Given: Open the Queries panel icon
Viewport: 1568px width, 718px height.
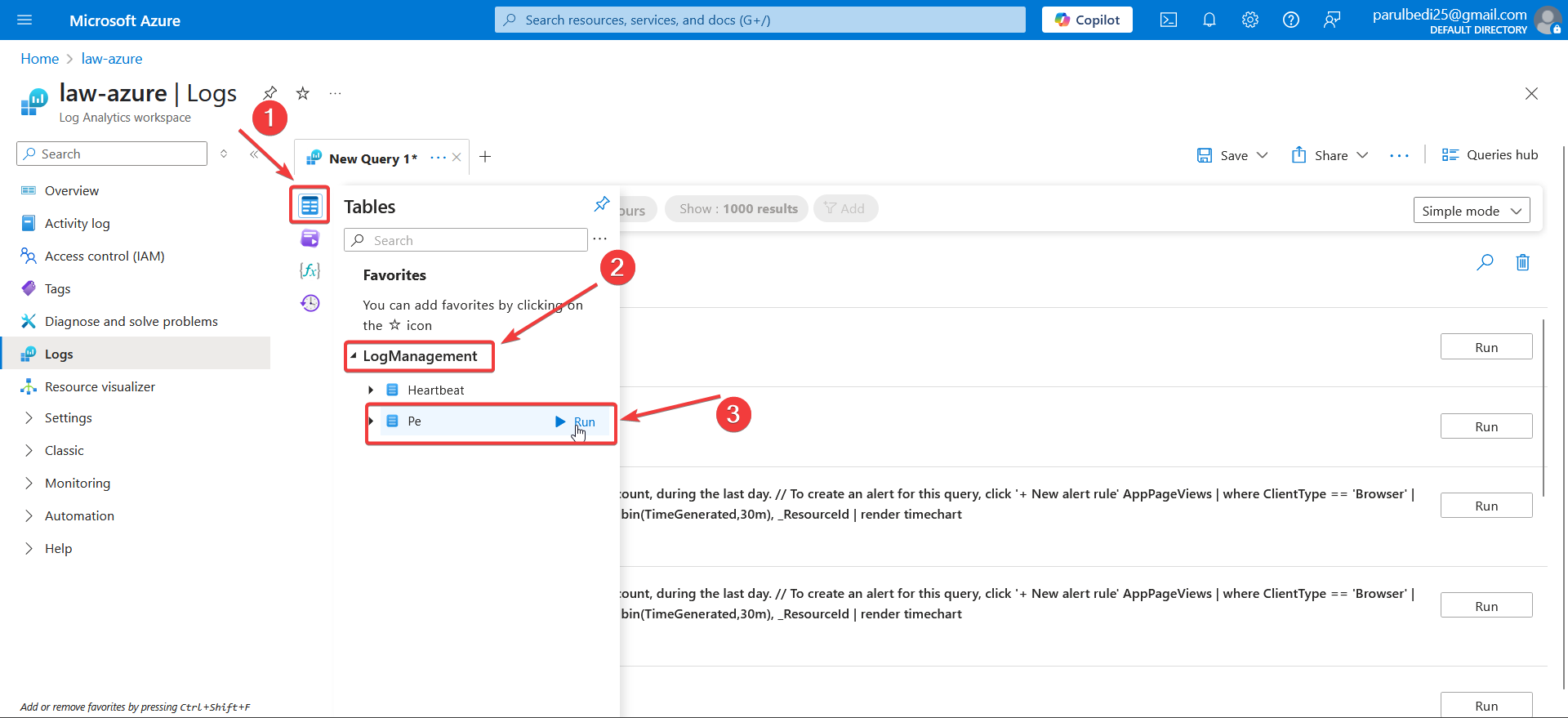Looking at the screenshot, I should click(x=310, y=239).
